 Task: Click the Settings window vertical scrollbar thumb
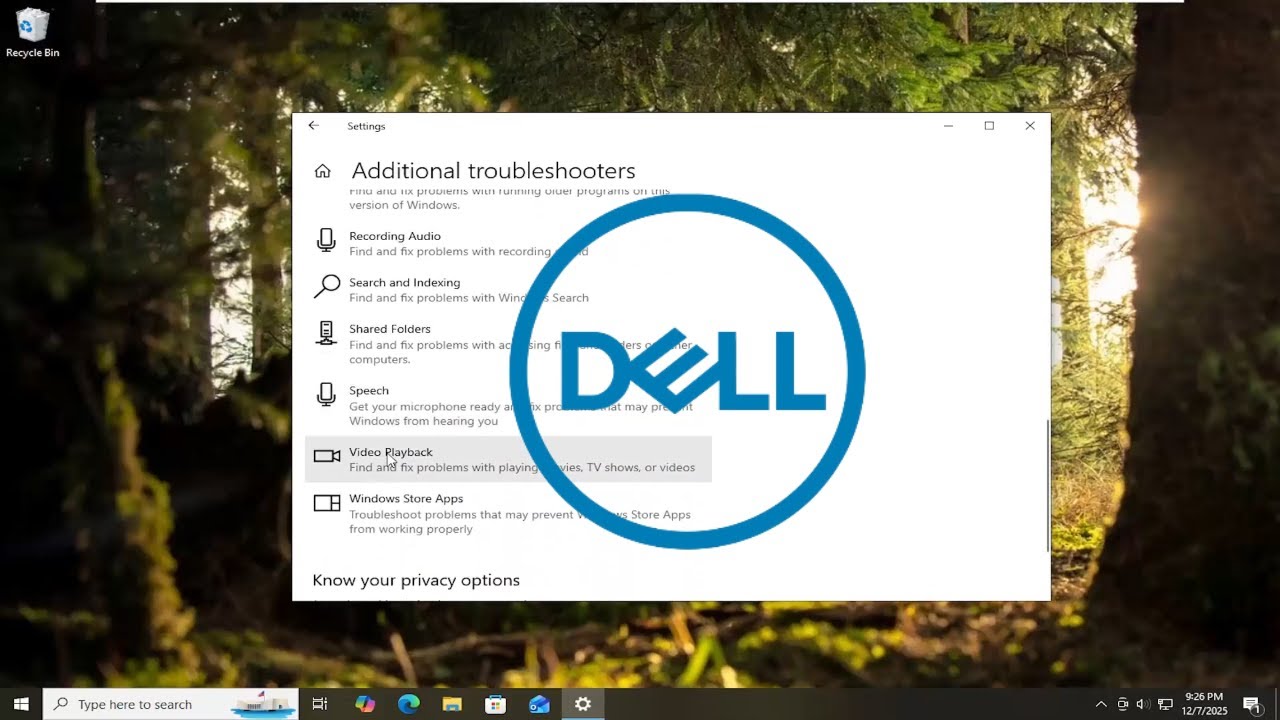[x=1047, y=485]
